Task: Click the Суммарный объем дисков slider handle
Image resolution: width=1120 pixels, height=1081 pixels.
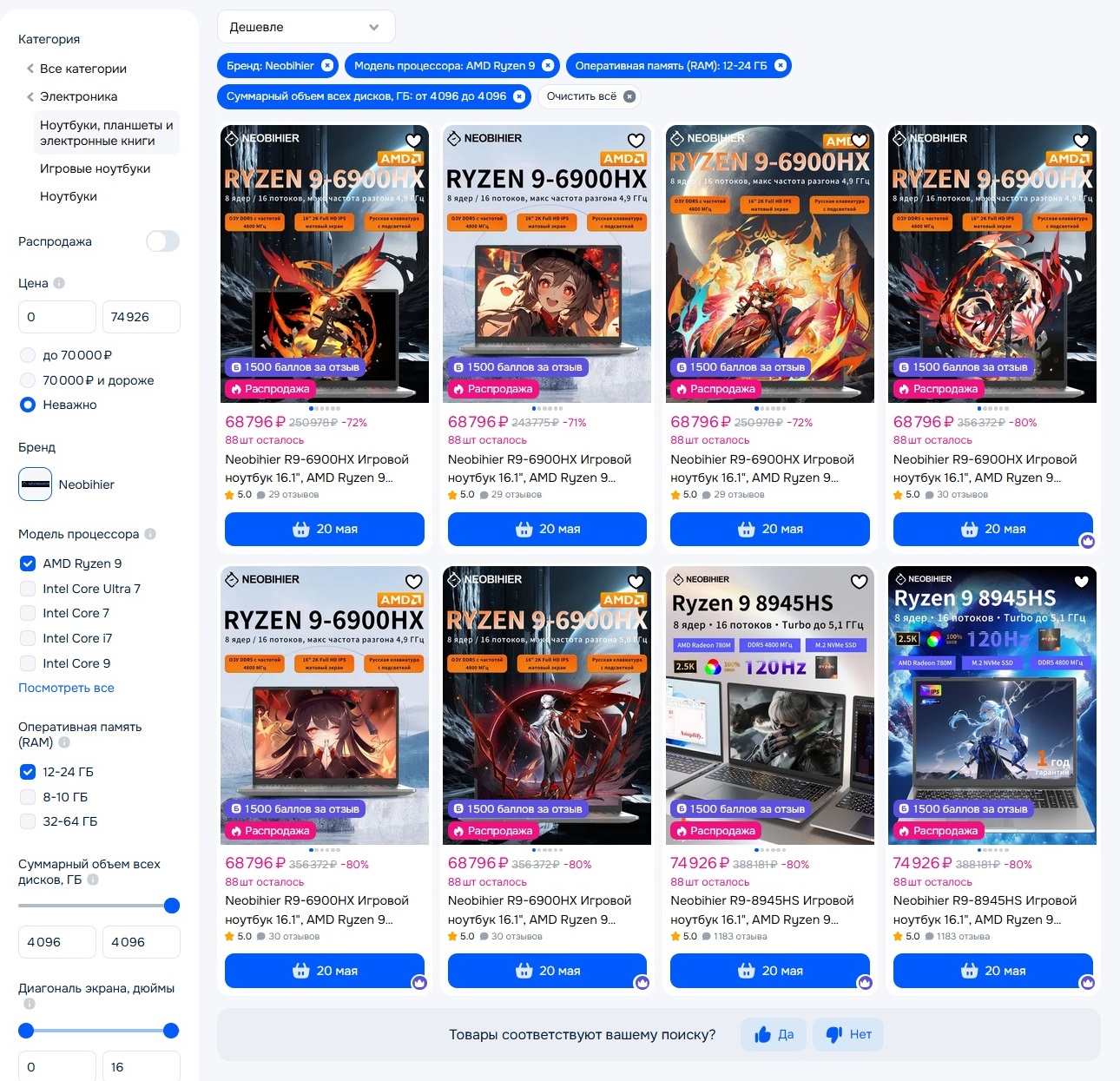Action: (x=172, y=906)
